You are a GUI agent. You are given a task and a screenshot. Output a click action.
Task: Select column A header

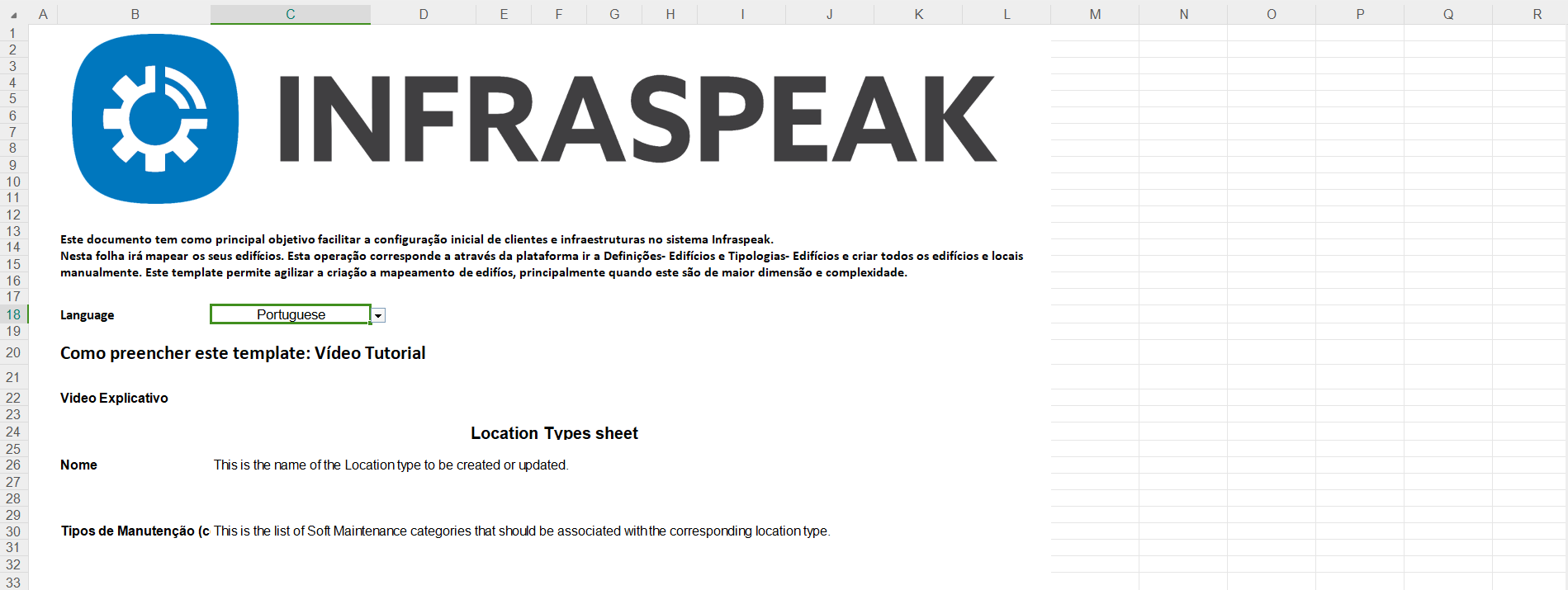(x=43, y=14)
